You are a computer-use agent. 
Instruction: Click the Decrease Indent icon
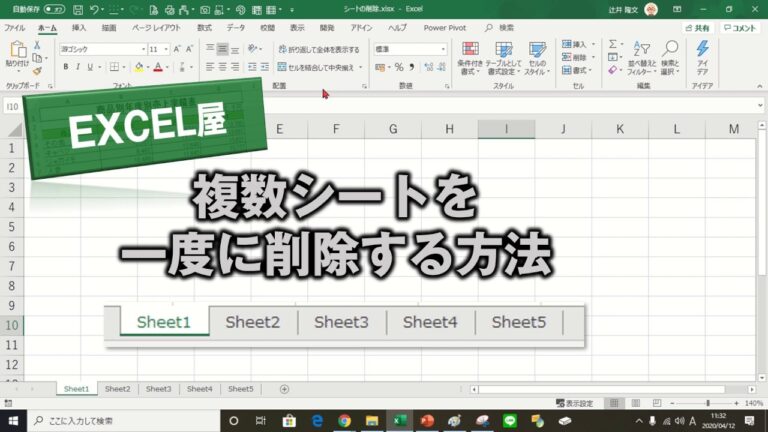(252, 67)
